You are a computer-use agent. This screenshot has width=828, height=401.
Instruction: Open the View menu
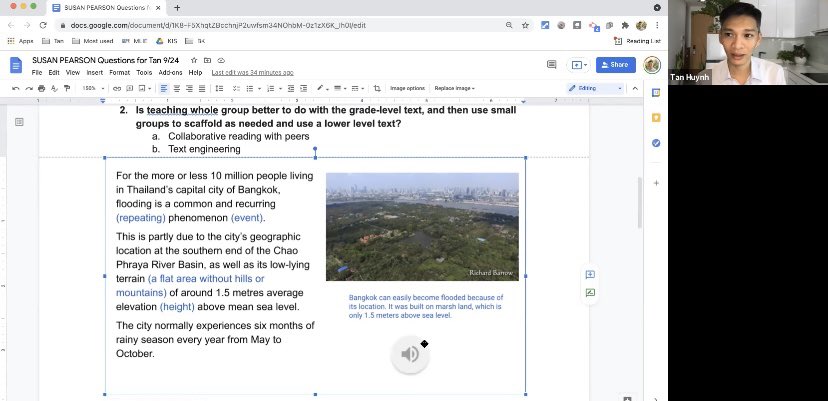point(73,72)
